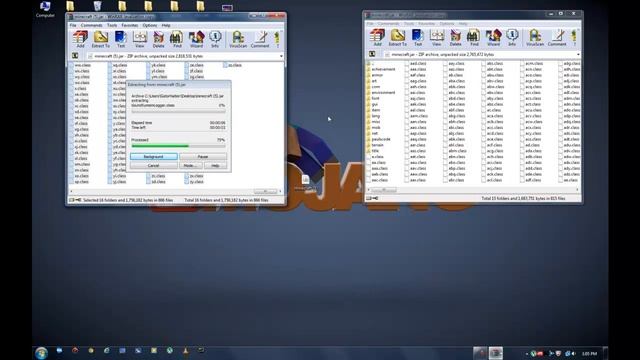Click Info icon in right WinRAR window
640x360 pixels.
512,37
